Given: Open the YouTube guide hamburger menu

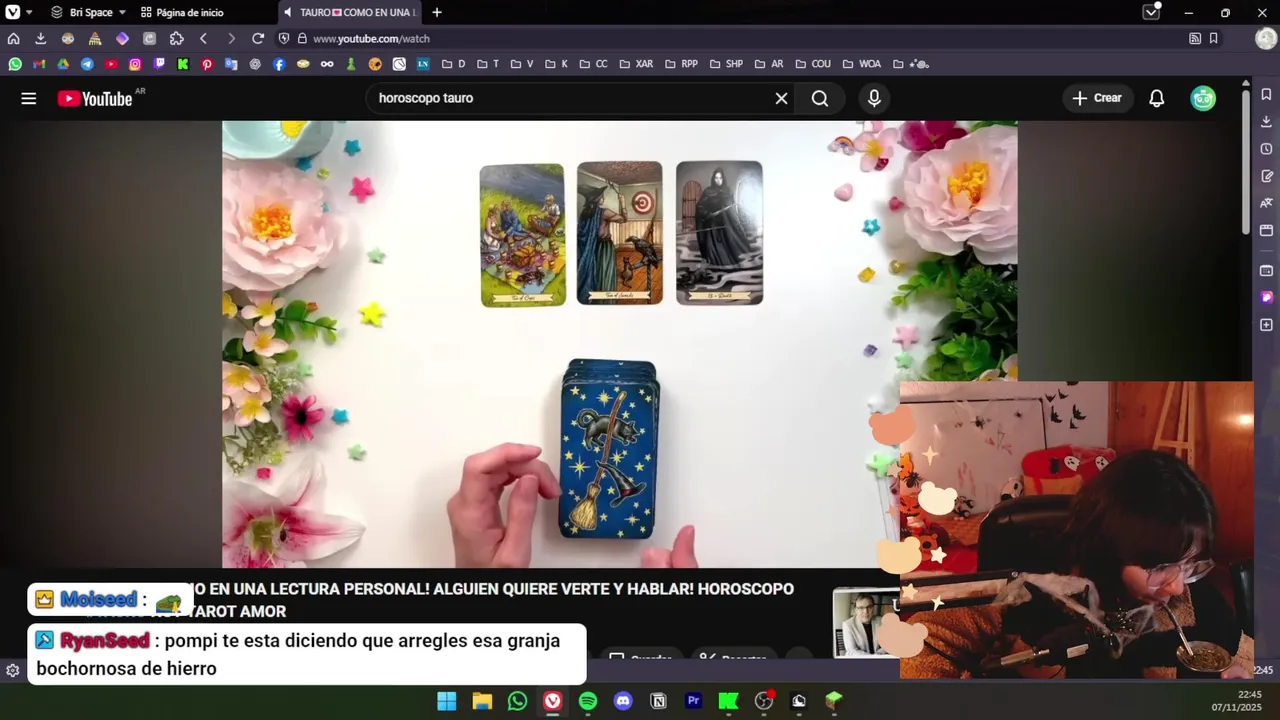Looking at the screenshot, I should (29, 98).
